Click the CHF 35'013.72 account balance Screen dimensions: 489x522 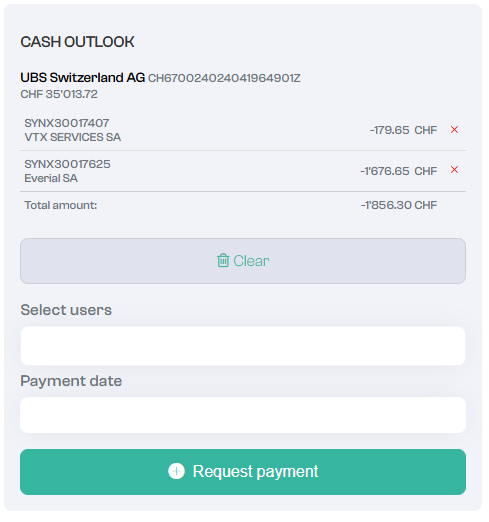[x=59, y=94]
